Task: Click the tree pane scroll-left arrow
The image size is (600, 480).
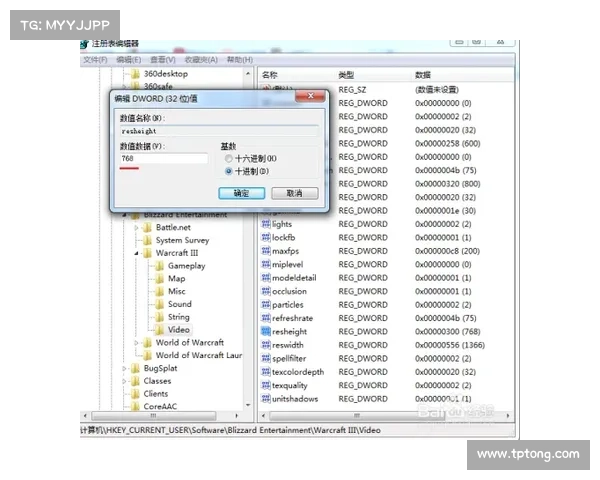Action: click(x=85, y=415)
